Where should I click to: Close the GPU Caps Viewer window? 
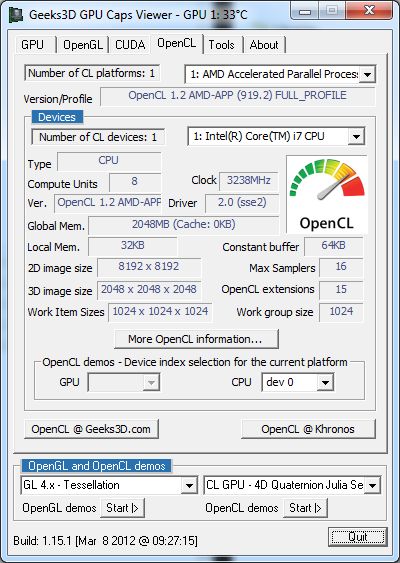tap(369, 11)
